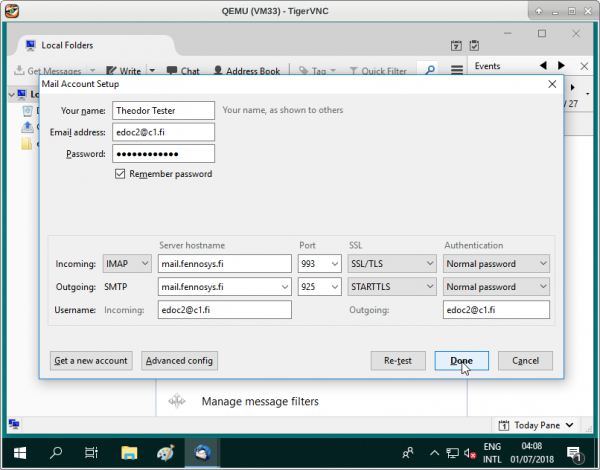Open the Write dropdown arrow
Screen dimensions: 600x470
[152, 71]
